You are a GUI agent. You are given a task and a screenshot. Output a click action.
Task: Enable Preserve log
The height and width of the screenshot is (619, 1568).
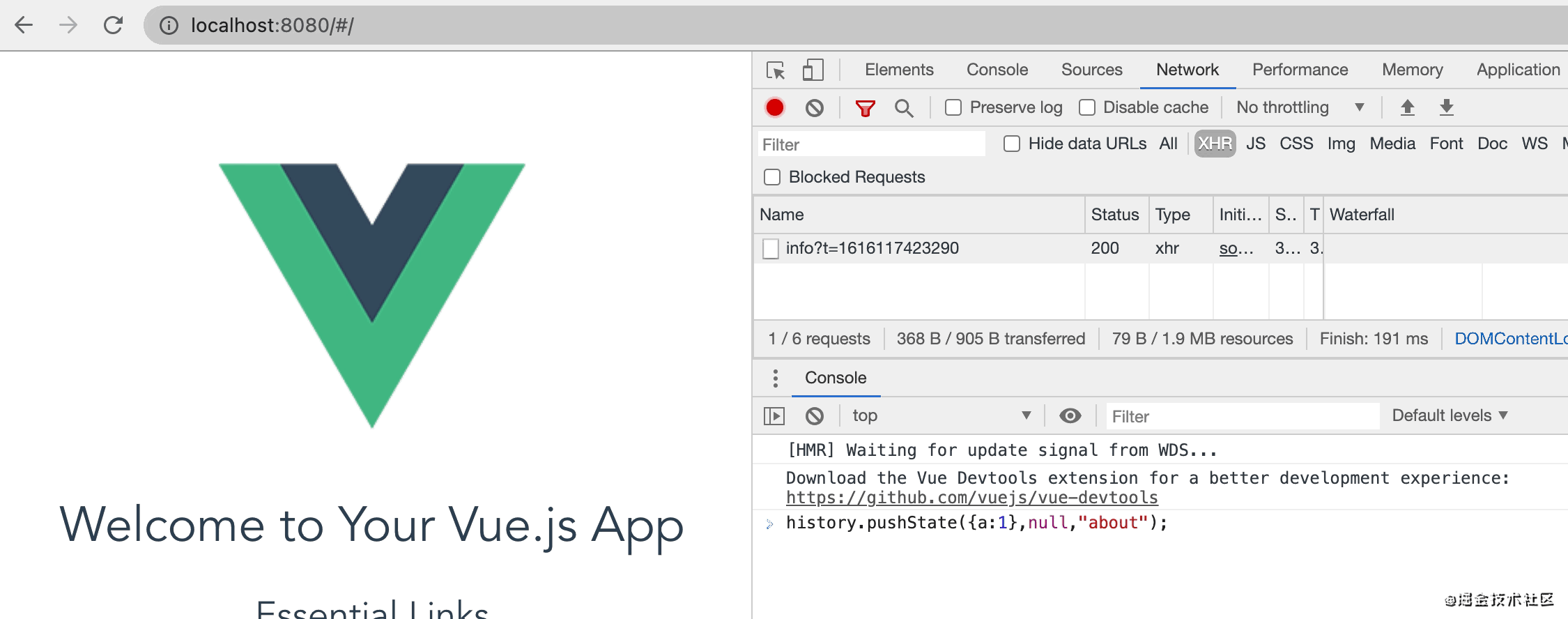click(953, 107)
